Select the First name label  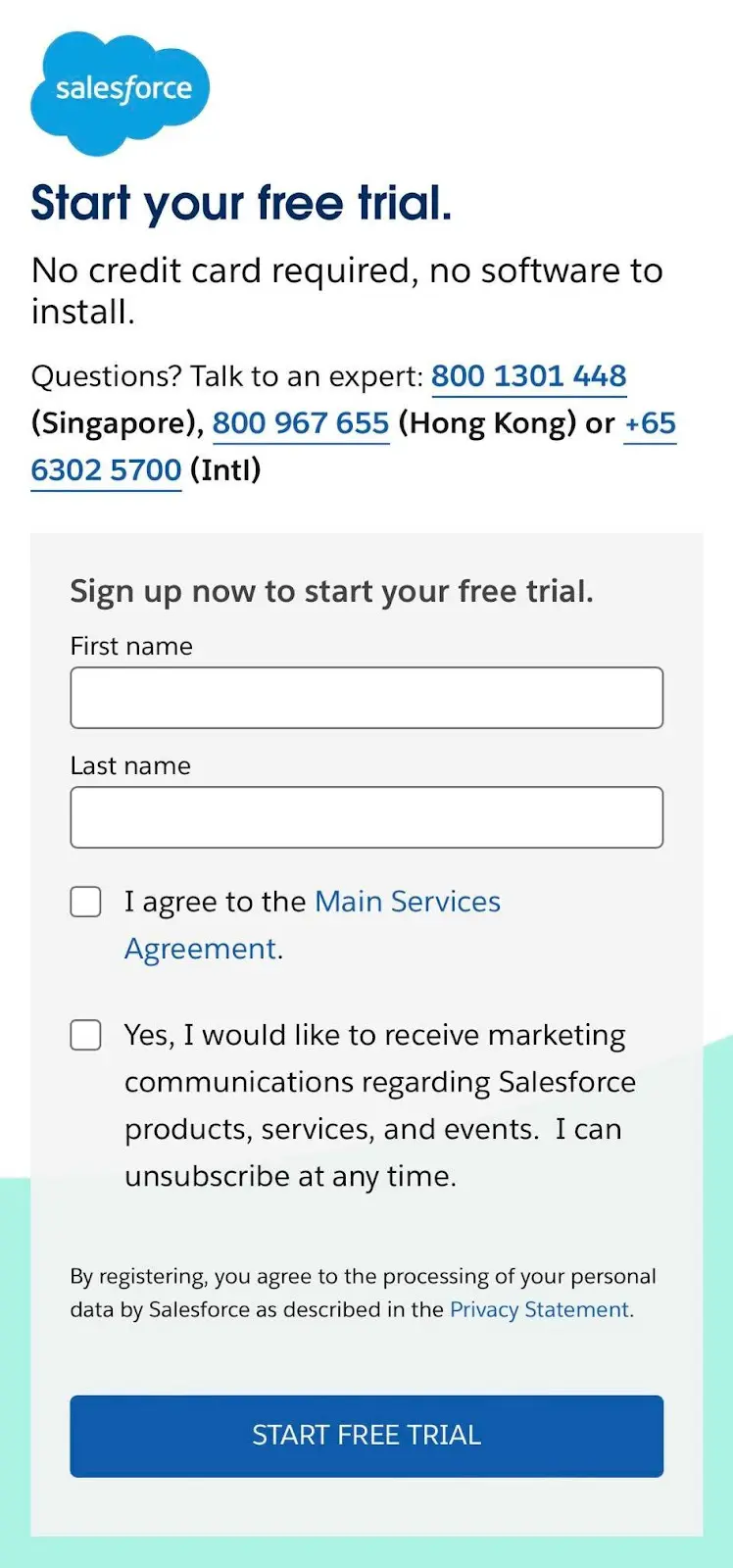tap(130, 646)
